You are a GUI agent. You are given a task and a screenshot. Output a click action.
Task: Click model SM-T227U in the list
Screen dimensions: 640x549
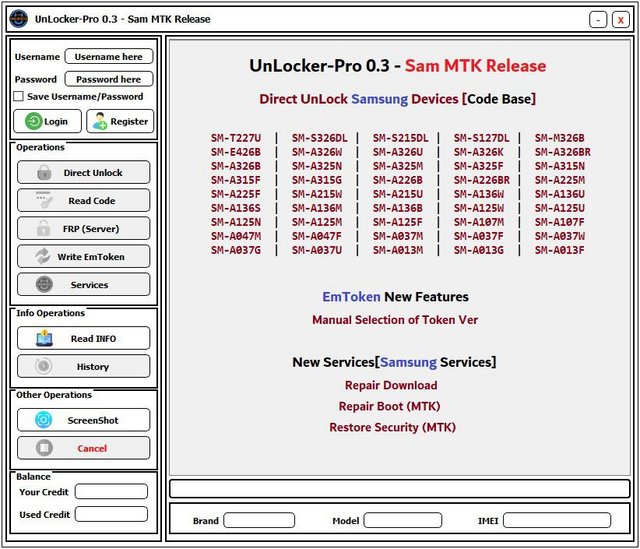[x=236, y=138]
